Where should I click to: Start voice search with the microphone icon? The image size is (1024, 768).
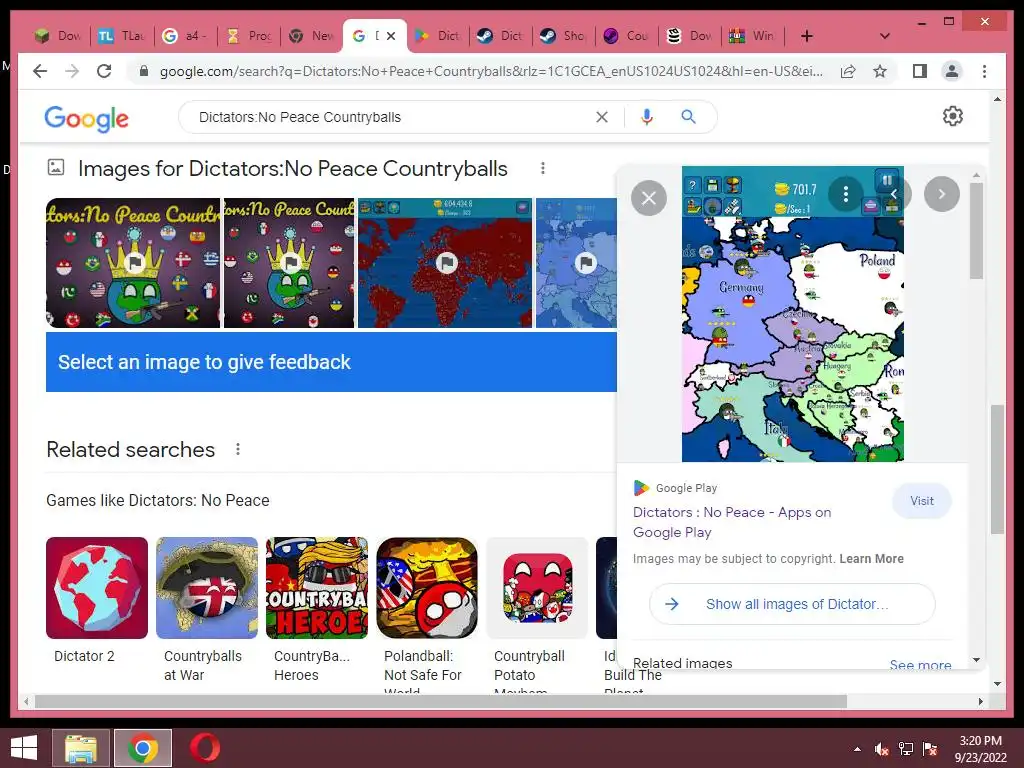[x=647, y=117]
